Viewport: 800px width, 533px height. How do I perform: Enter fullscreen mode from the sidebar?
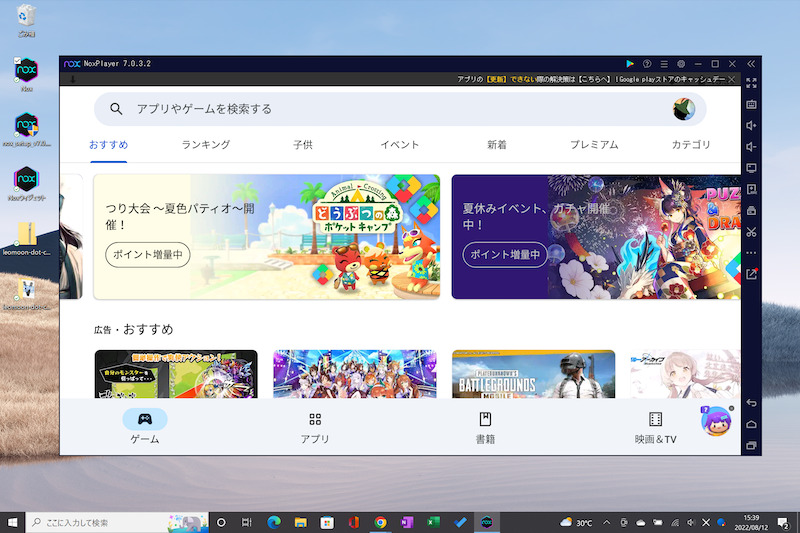(751, 83)
